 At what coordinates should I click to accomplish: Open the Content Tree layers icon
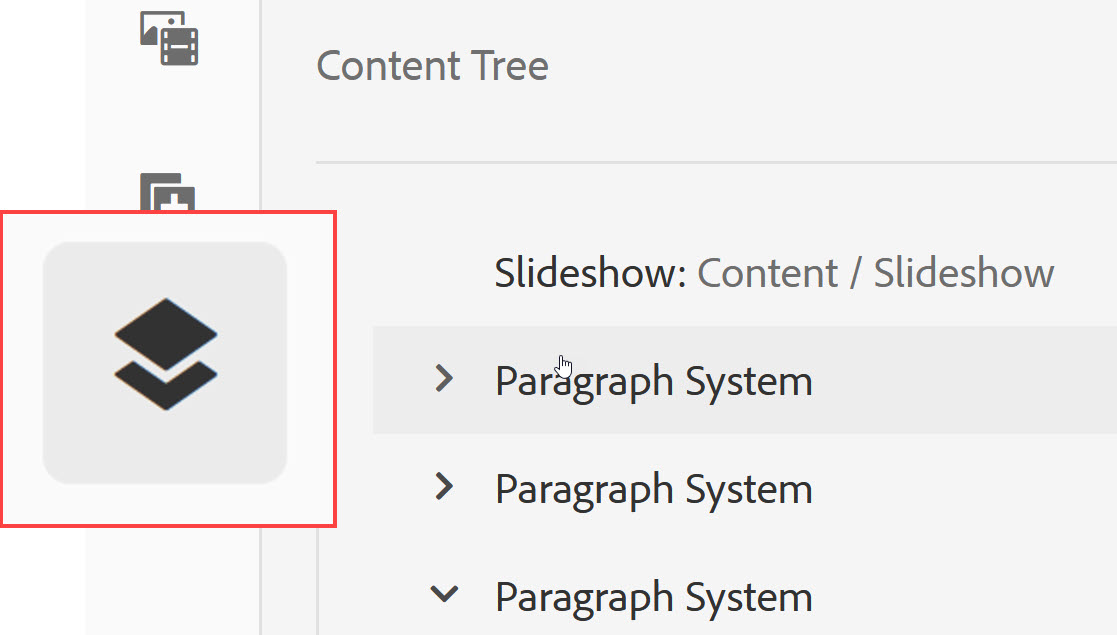pyautogui.click(x=165, y=354)
